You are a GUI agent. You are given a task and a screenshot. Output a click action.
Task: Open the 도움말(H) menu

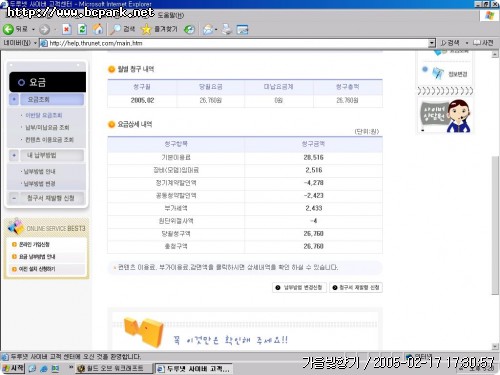coord(171,15)
